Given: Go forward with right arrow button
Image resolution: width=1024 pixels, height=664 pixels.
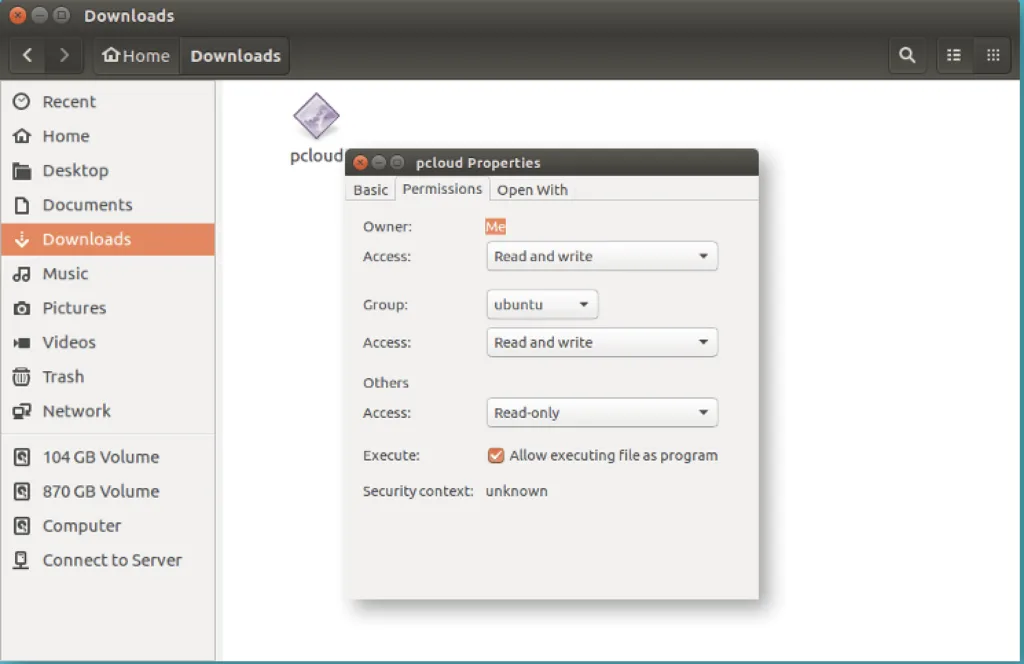Looking at the screenshot, I should tap(65, 56).
